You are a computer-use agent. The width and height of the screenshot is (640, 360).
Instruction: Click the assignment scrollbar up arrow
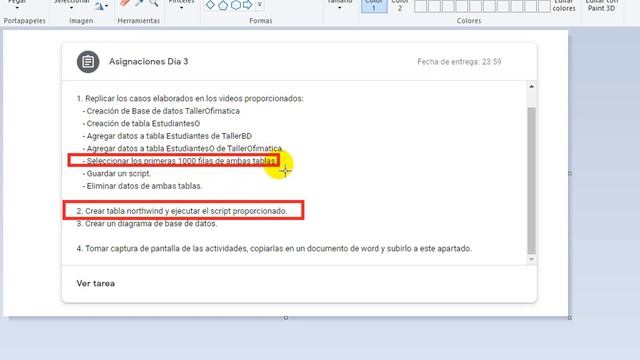pos(531,87)
